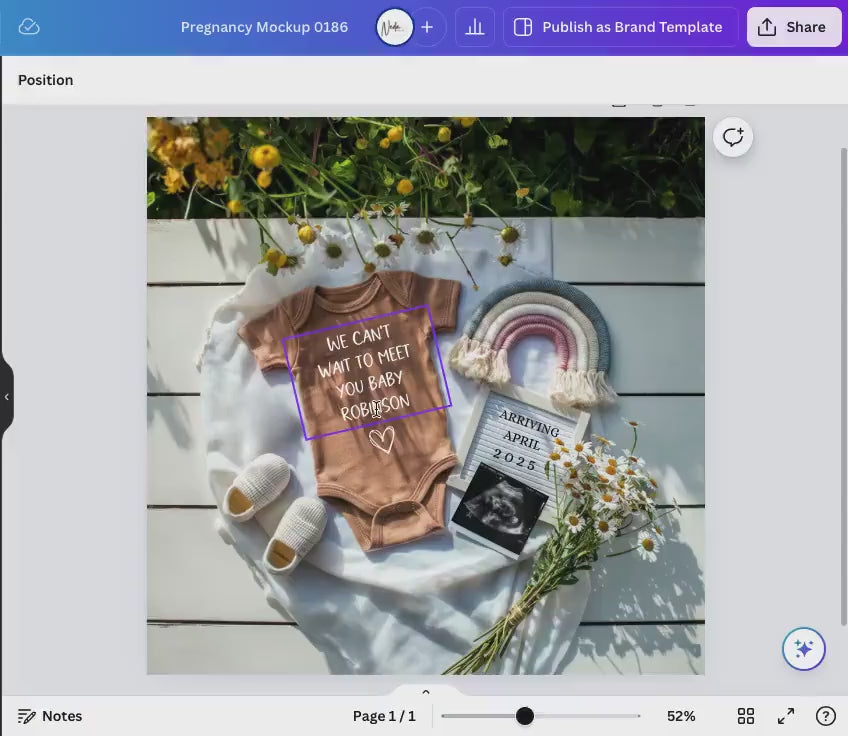Open the Notes panel
Viewport: 848px width, 736px height.
coord(50,716)
